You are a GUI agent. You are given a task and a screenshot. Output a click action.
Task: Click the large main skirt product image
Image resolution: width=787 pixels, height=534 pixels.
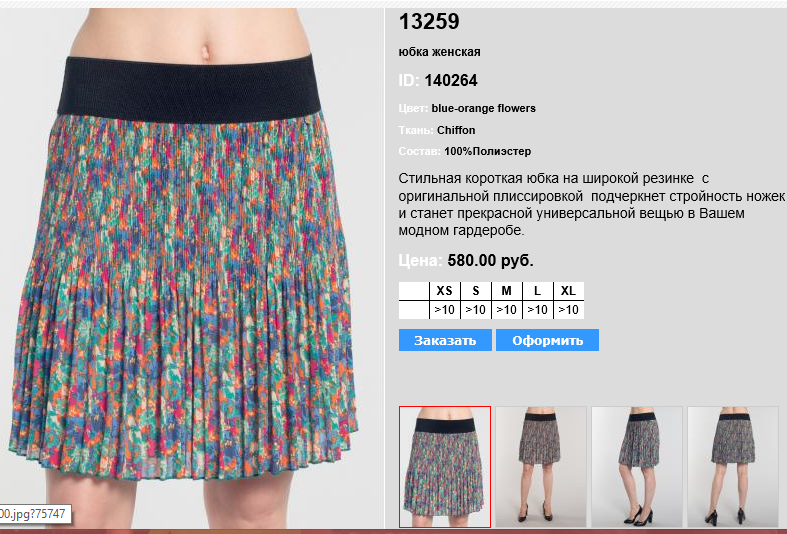coord(192,268)
